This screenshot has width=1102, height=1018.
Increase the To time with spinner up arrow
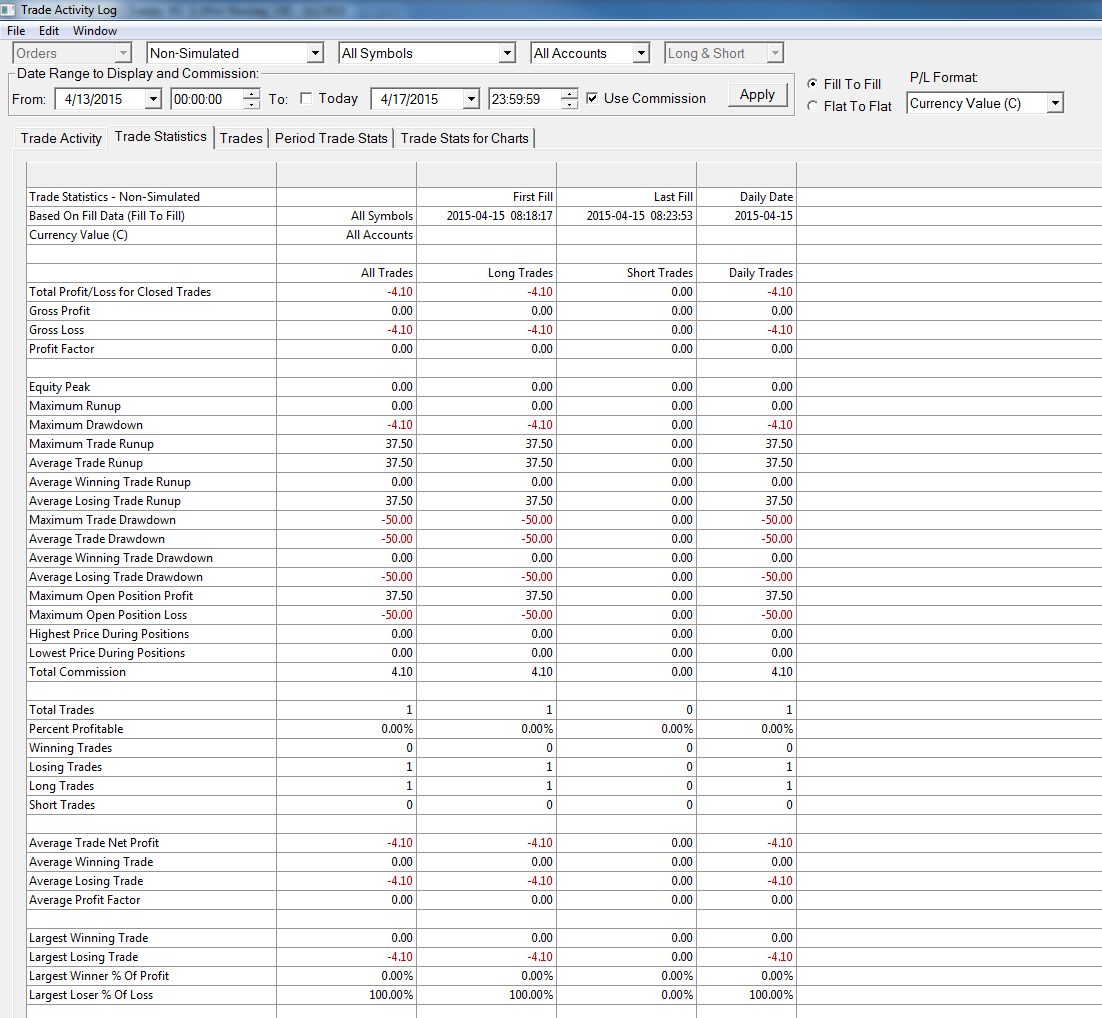click(569, 94)
